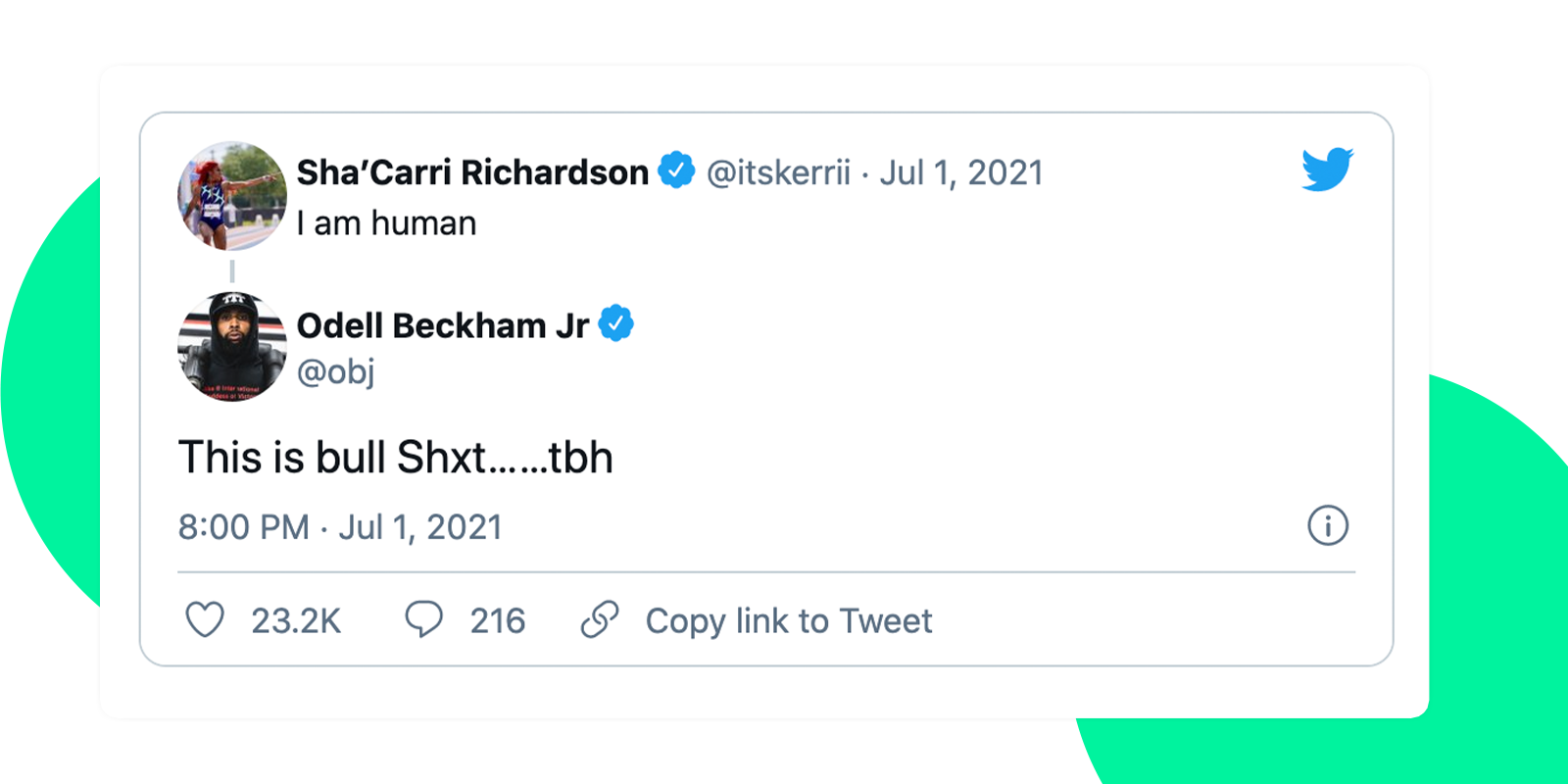The image size is (1568, 784).
Task: Open the @itskerrii handle
Action: click(x=778, y=172)
